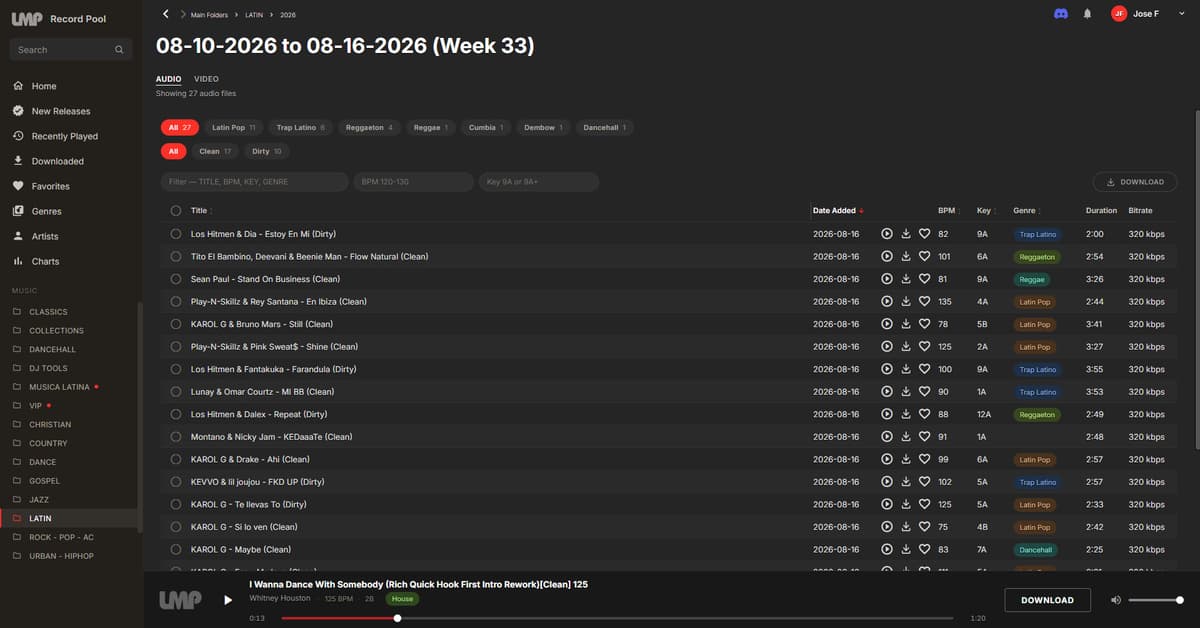Go back with the left arrow

click(166, 14)
